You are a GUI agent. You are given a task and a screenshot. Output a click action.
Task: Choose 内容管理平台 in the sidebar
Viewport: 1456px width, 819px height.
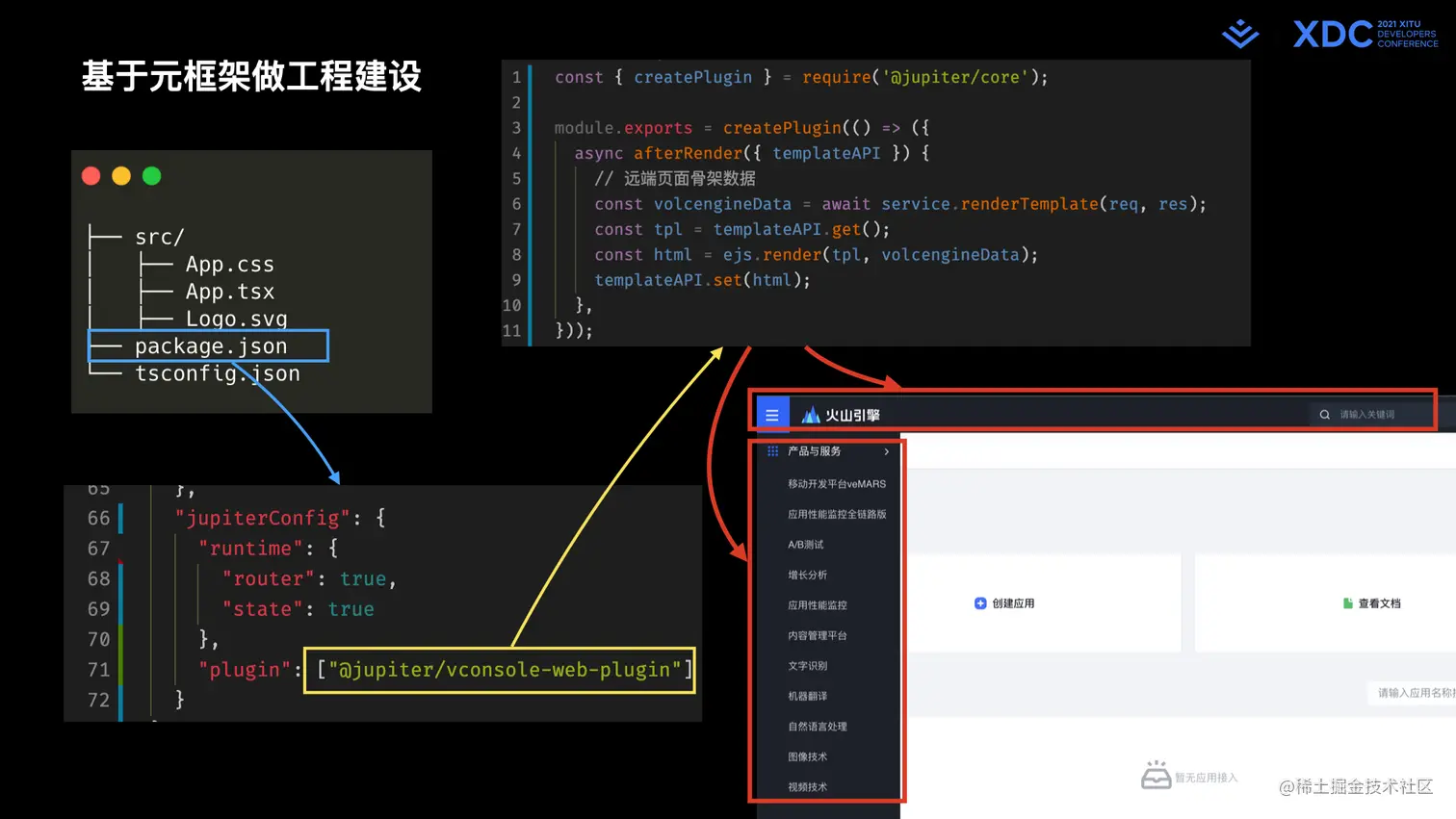[818, 636]
